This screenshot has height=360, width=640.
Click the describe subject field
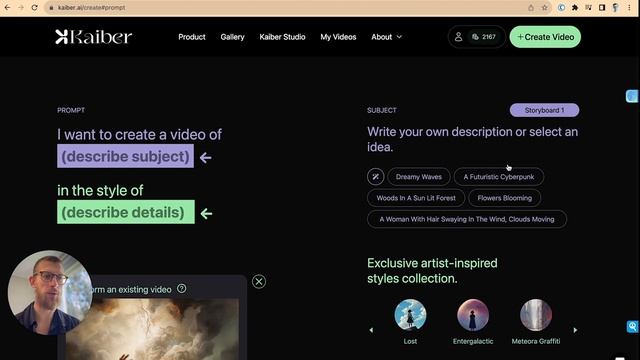coord(125,156)
